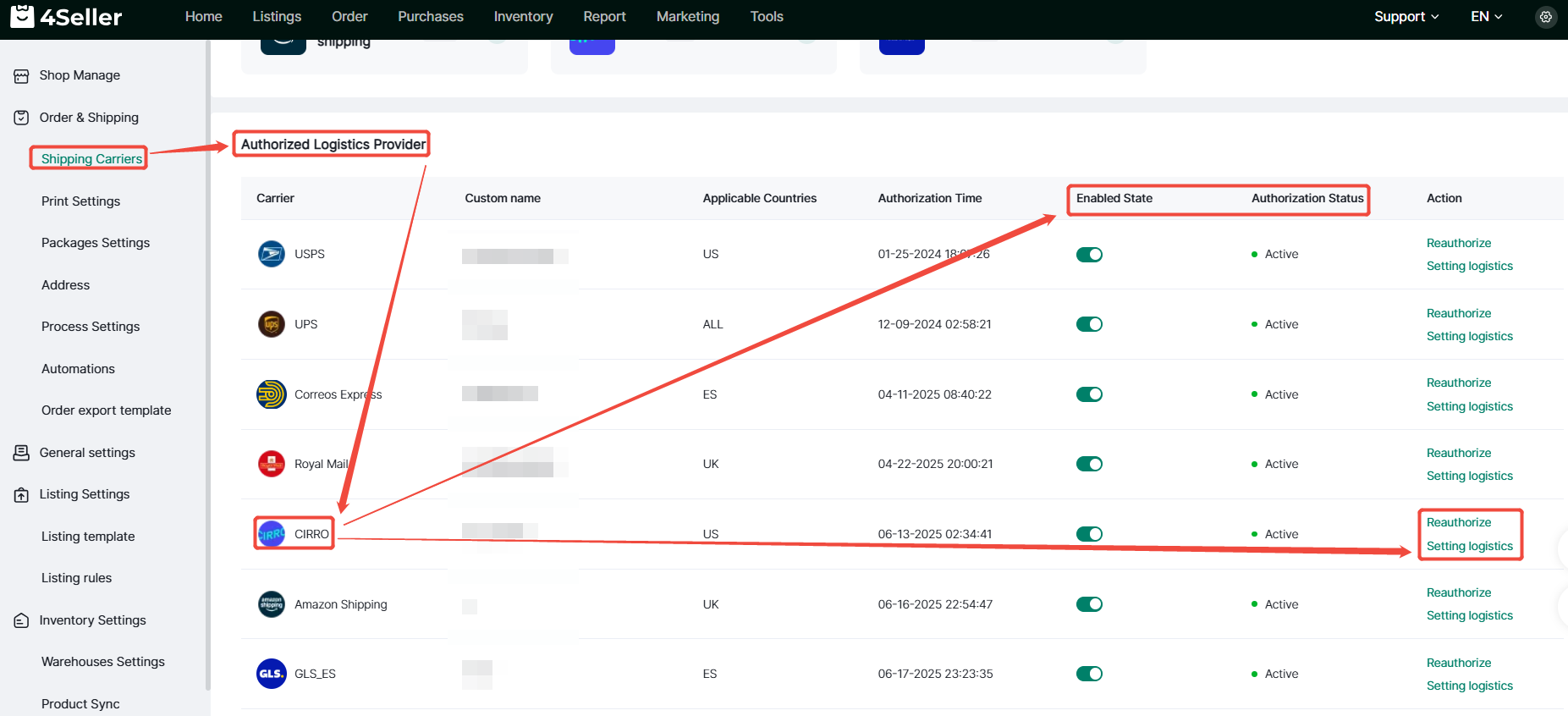
Task: Reauthorize GLS_ES carrier
Action: tap(1459, 663)
